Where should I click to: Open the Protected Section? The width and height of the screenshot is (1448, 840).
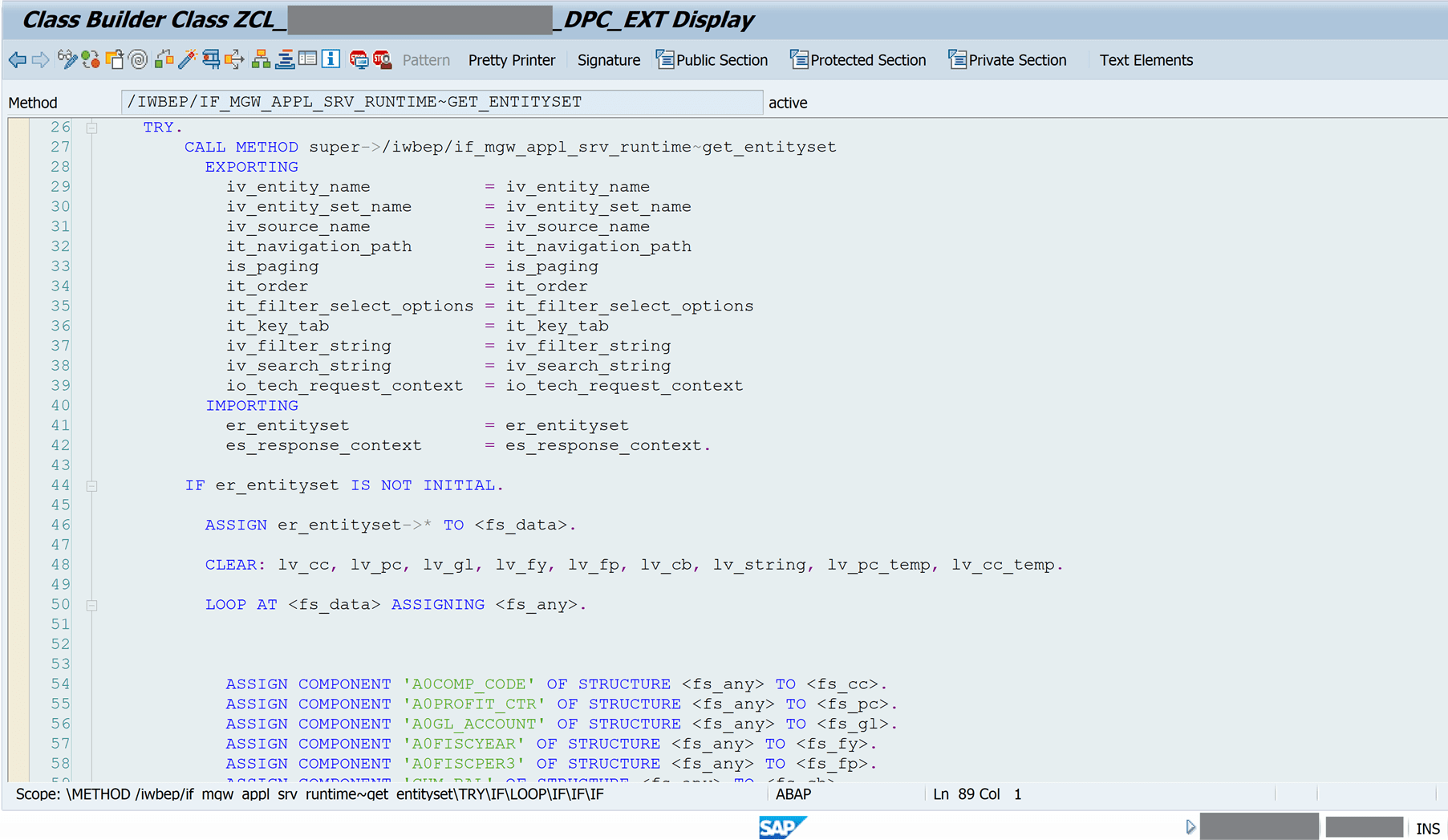coord(858,59)
